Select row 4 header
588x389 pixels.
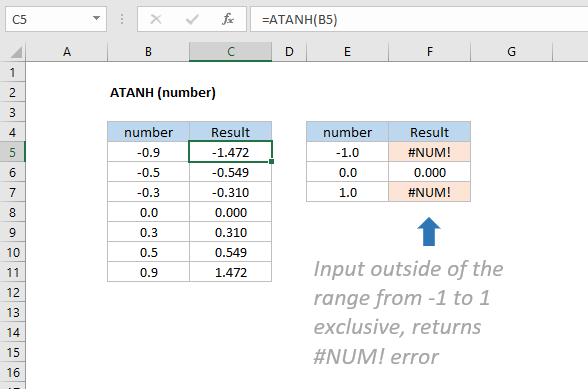pyautogui.click(x=12, y=132)
